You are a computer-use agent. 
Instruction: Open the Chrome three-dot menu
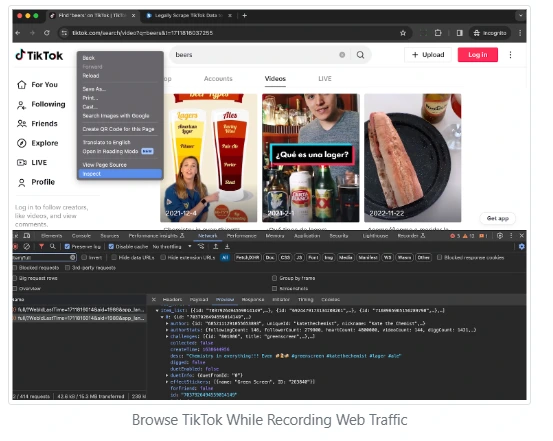[x=520, y=33]
